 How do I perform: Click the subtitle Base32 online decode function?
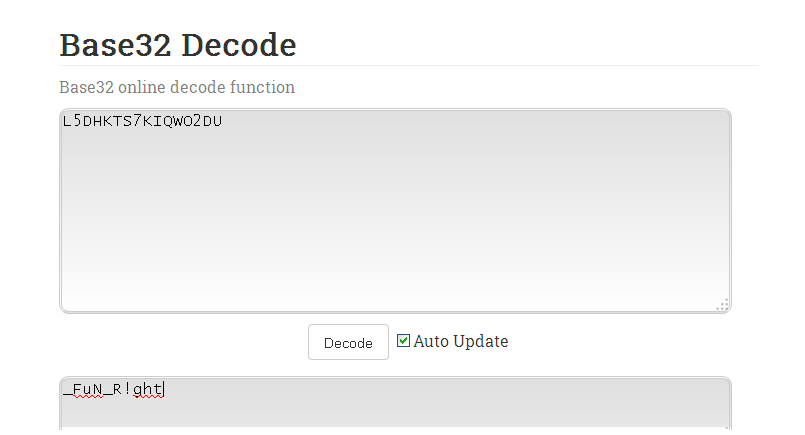177,87
